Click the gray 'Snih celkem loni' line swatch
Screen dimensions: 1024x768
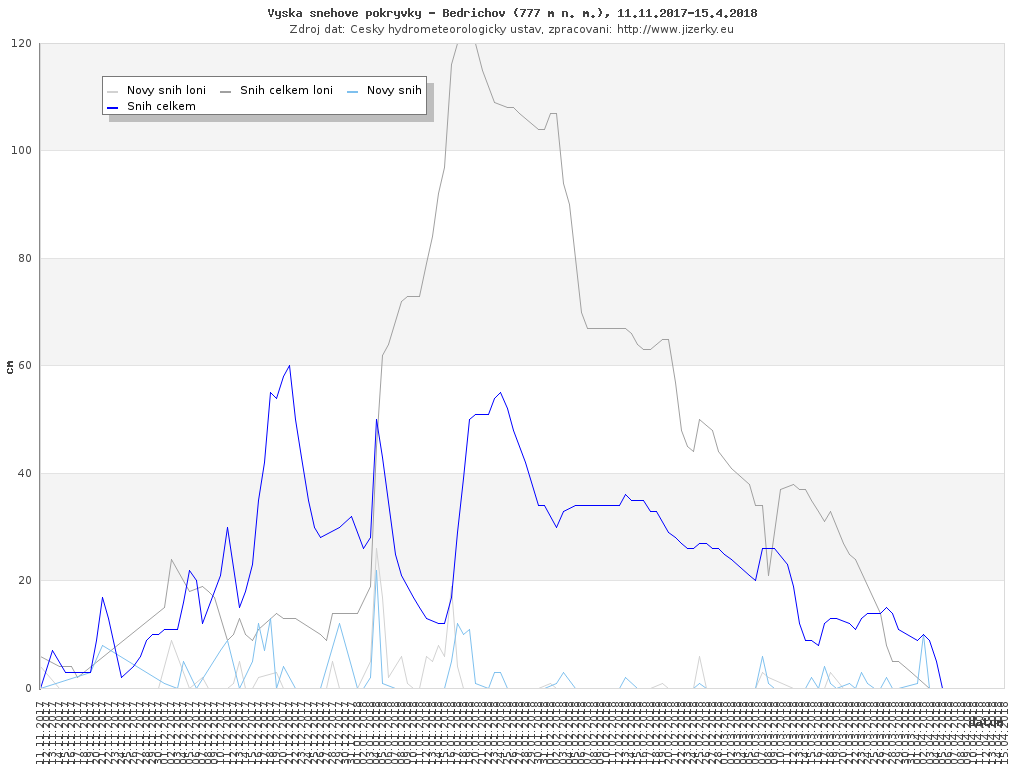pos(226,90)
